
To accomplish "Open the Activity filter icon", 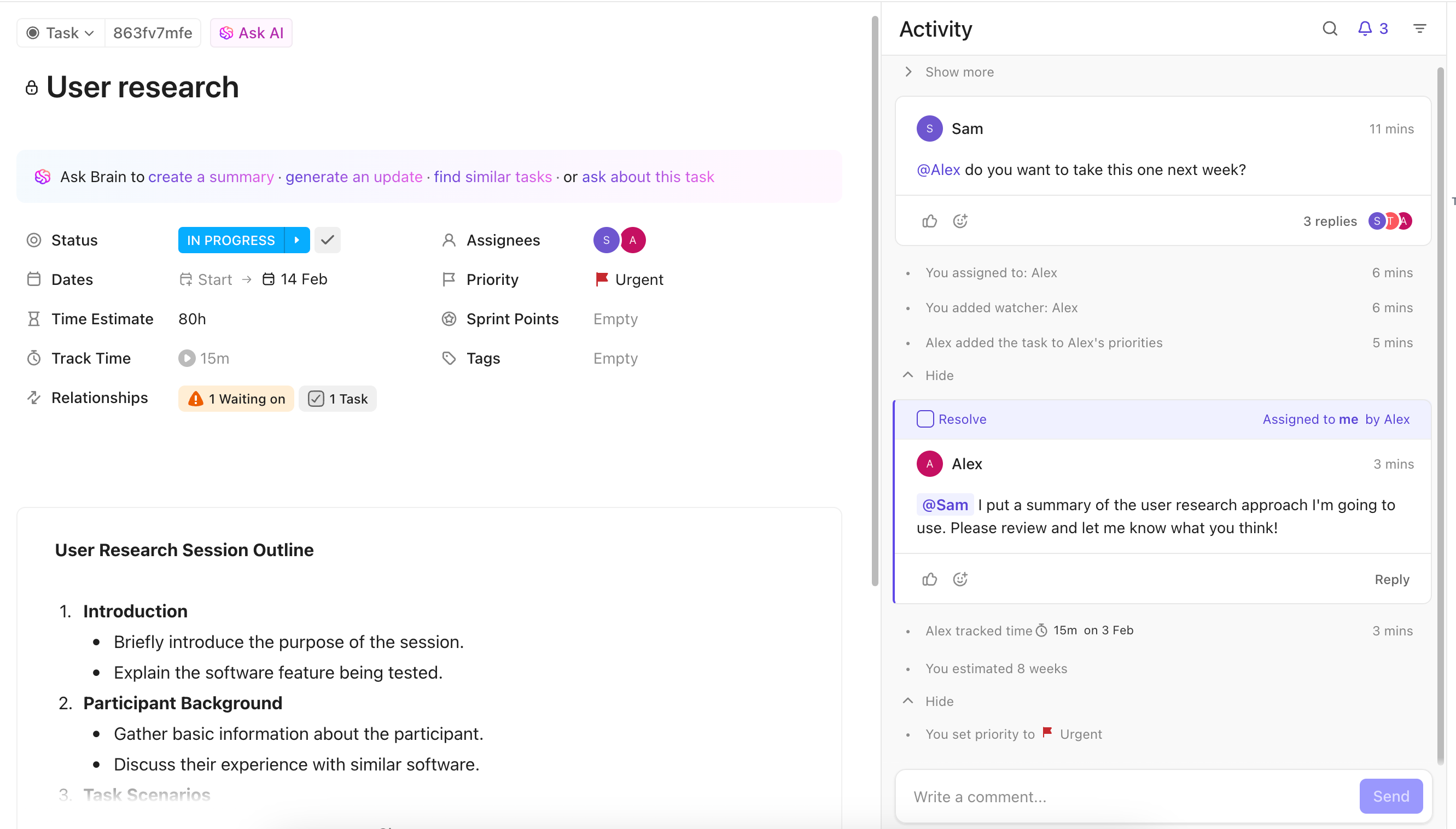I will [1419, 28].
